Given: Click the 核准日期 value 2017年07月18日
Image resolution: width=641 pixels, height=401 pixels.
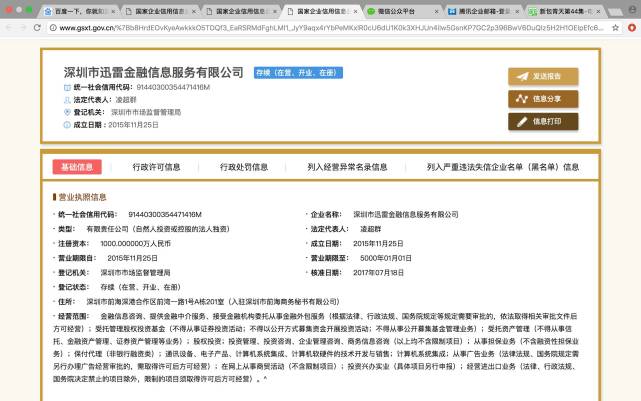Looking at the screenshot, I should click(x=378, y=273).
